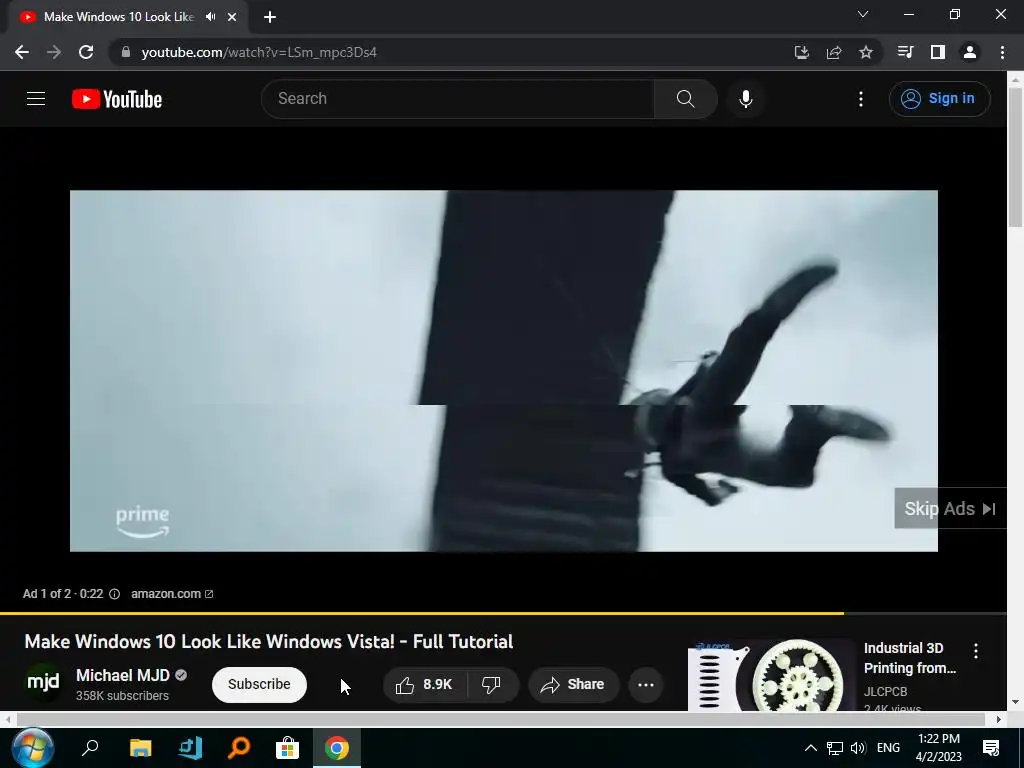Close the YouTube tab
1024x768 pixels.
(232, 17)
